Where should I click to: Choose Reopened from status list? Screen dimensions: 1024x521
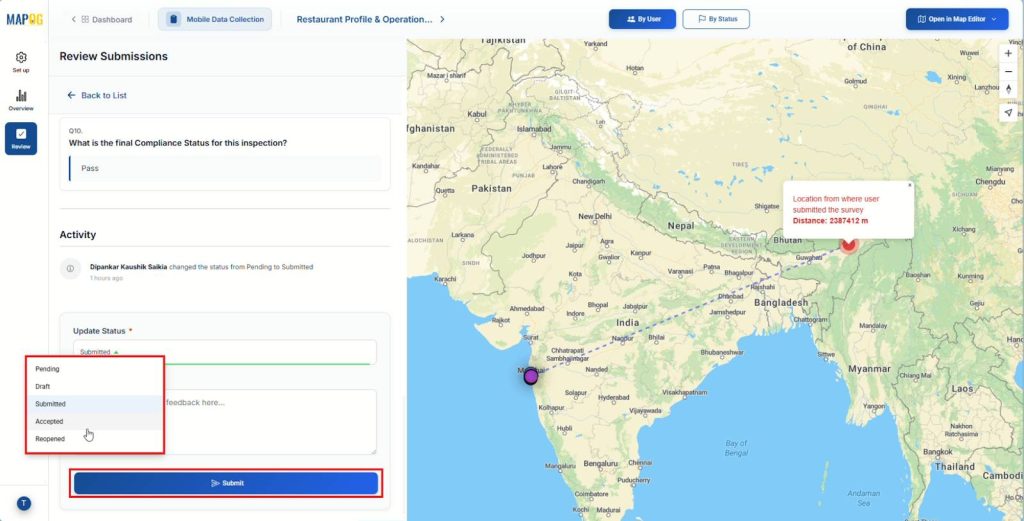[x=50, y=439]
